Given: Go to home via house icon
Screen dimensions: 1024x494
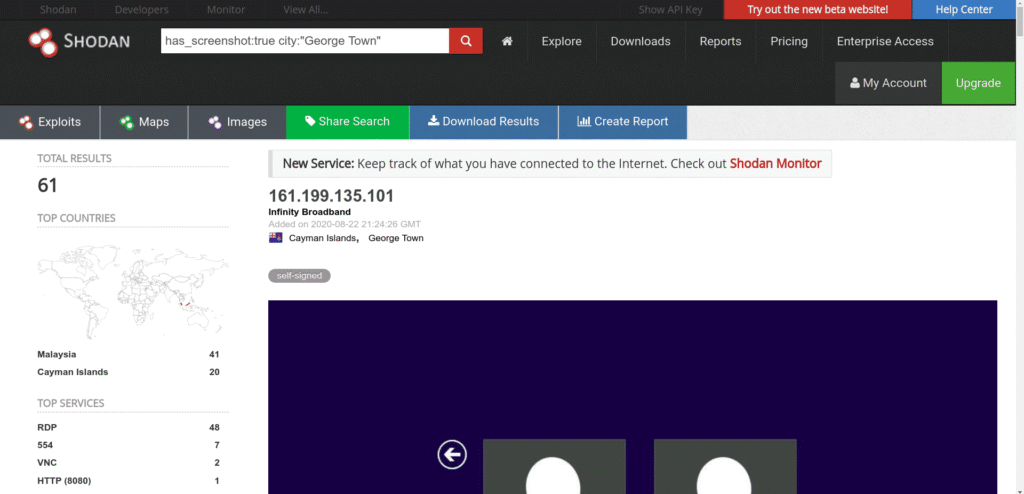Looking at the screenshot, I should coord(507,41).
